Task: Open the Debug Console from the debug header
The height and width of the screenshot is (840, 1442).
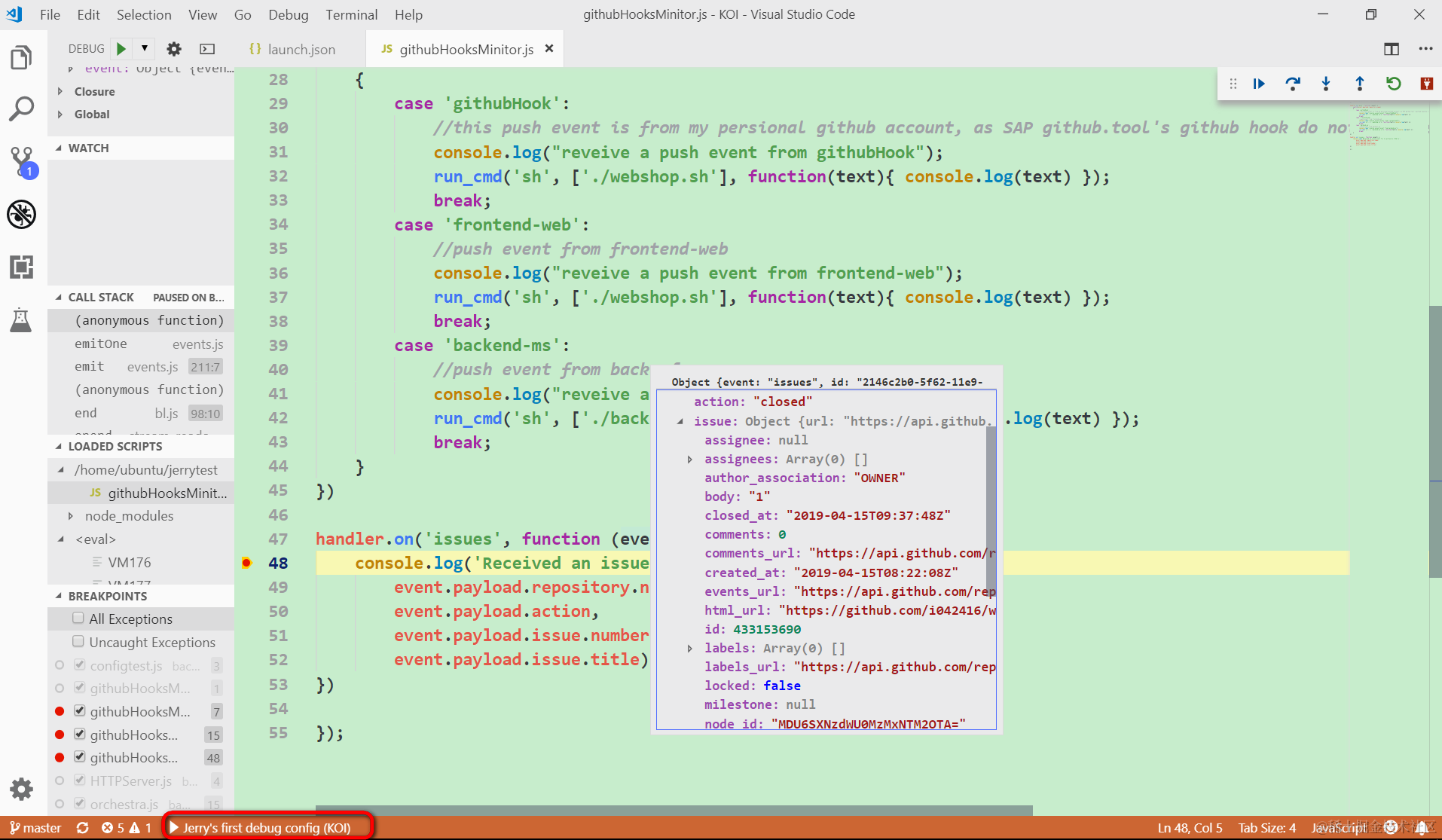Action: [x=207, y=49]
